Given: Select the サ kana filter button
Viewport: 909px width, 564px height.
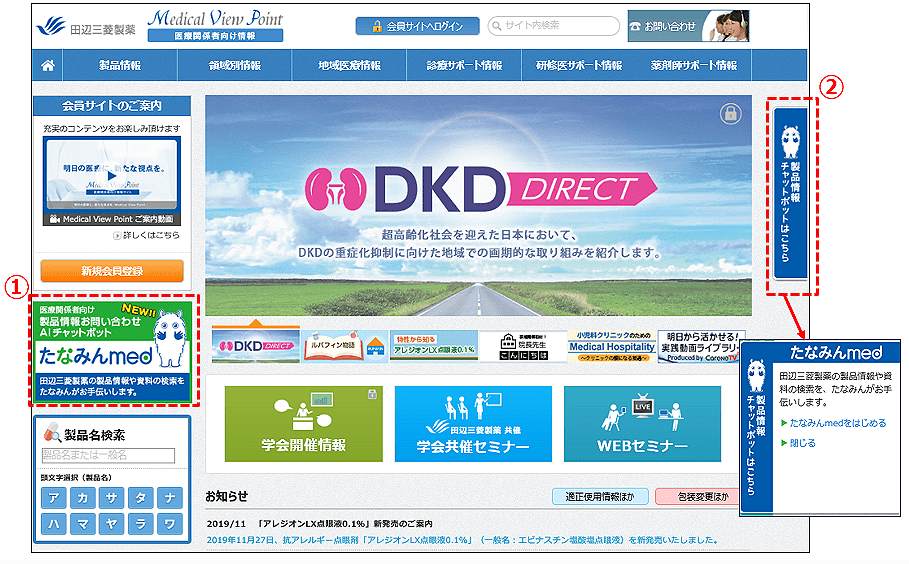Looking at the screenshot, I should 112,498.
